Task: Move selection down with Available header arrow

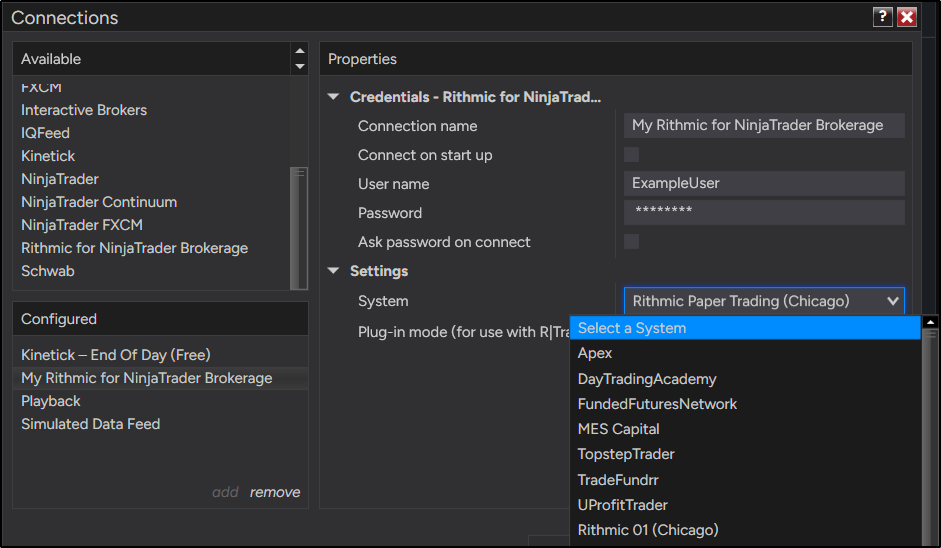Action: pyautogui.click(x=299, y=66)
